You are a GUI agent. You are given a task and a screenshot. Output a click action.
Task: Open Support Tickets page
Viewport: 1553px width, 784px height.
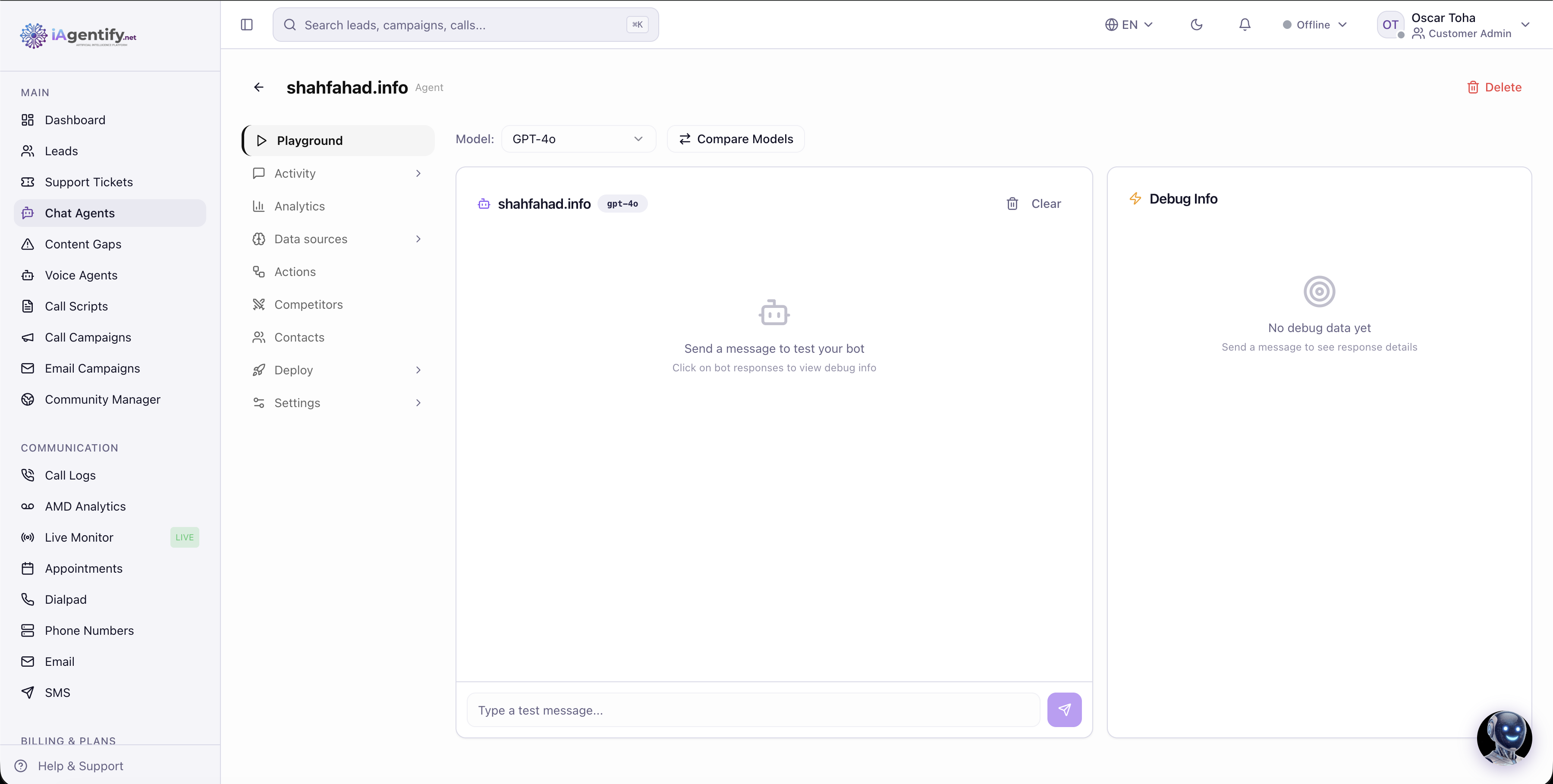110,182
